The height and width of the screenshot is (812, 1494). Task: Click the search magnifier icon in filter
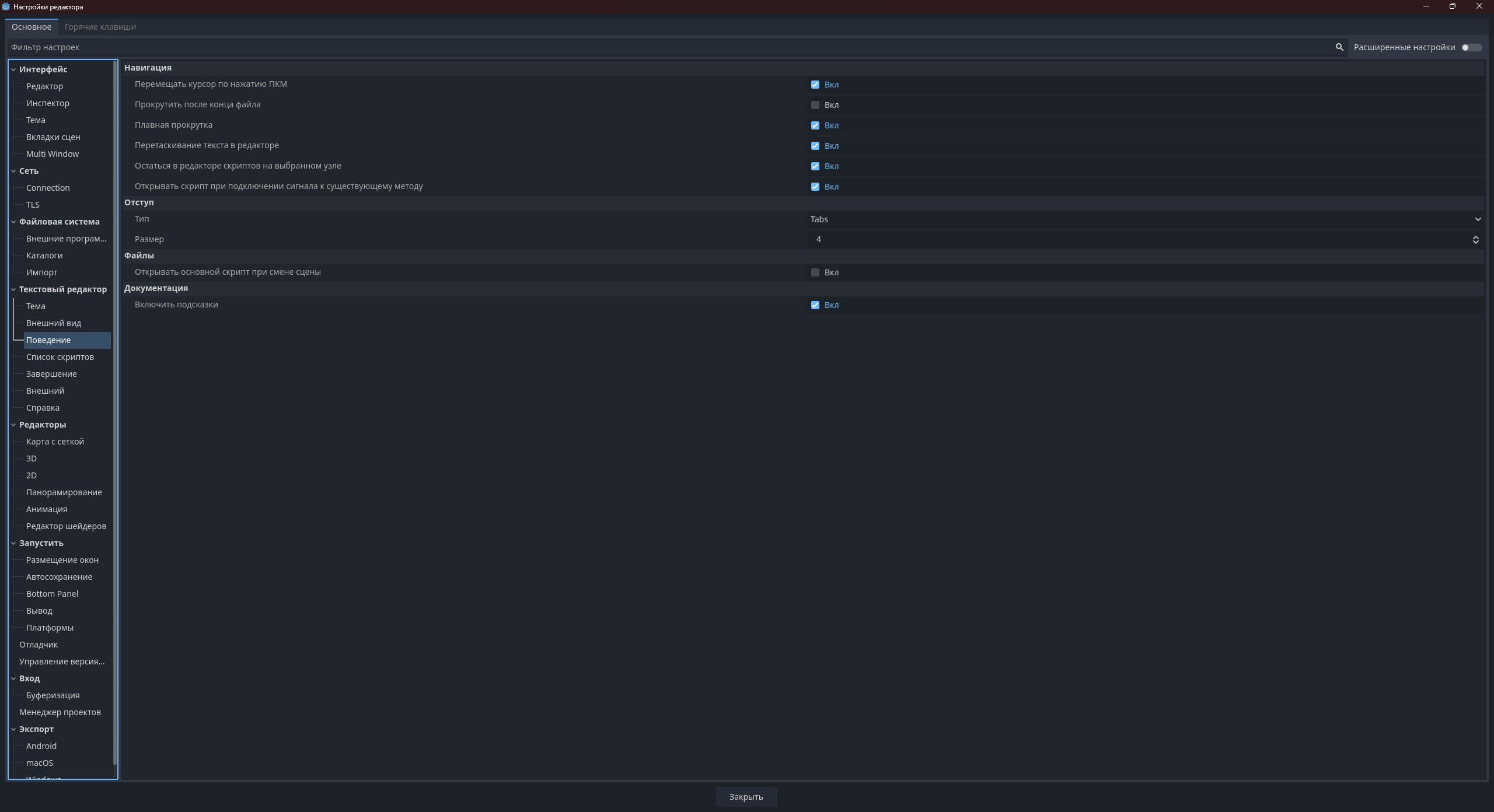tap(1339, 47)
